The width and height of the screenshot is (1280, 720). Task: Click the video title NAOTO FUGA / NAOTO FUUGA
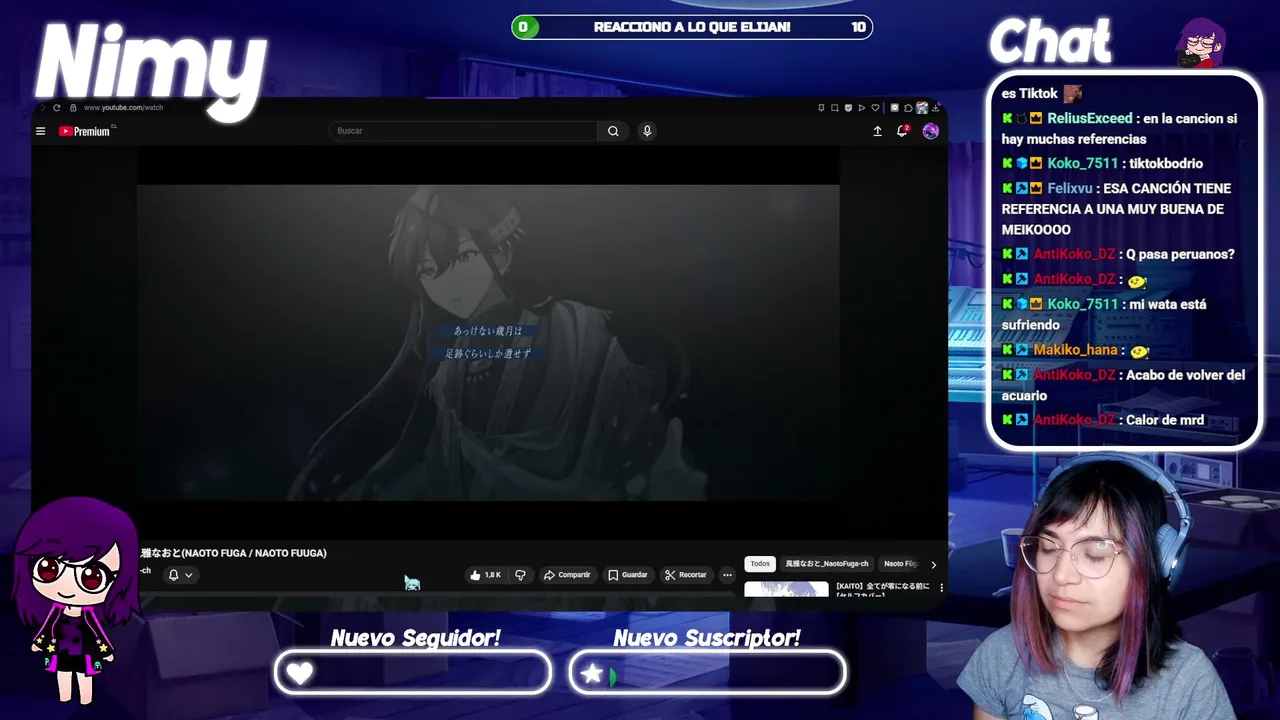pyautogui.click(x=234, y=553)
